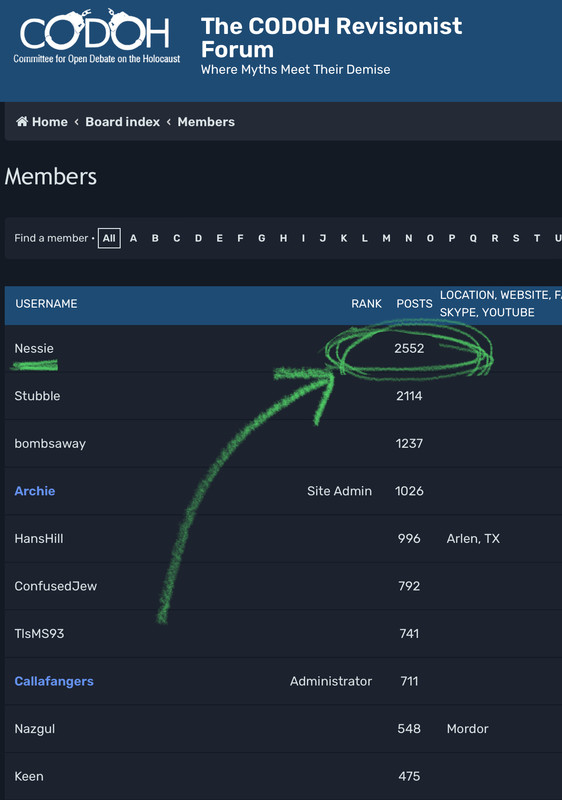
Task: Open ConfusedJew's member profile
Action: point(56,586)
